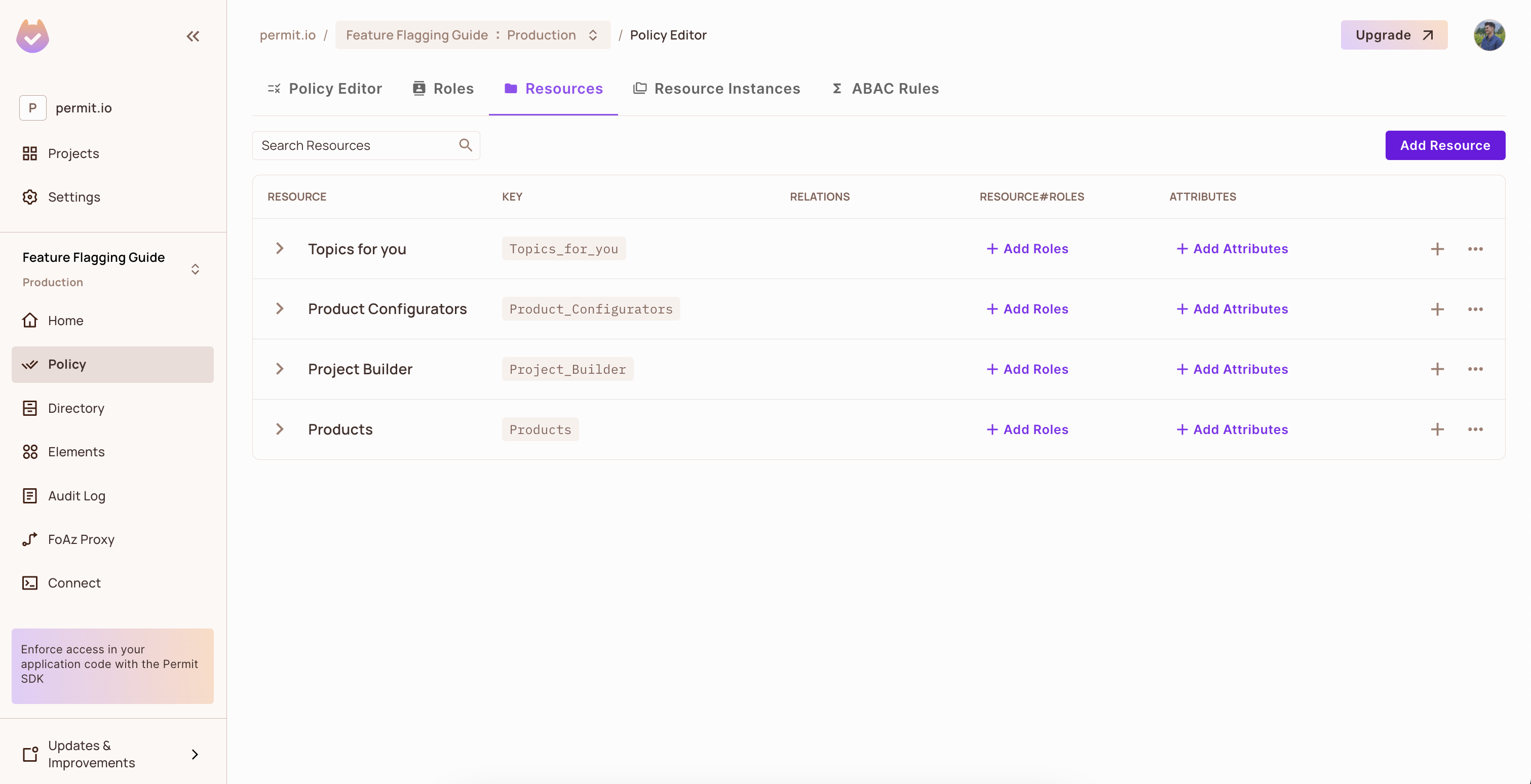Click the Policy Editor icon in sidebar

tap(30, 364)
